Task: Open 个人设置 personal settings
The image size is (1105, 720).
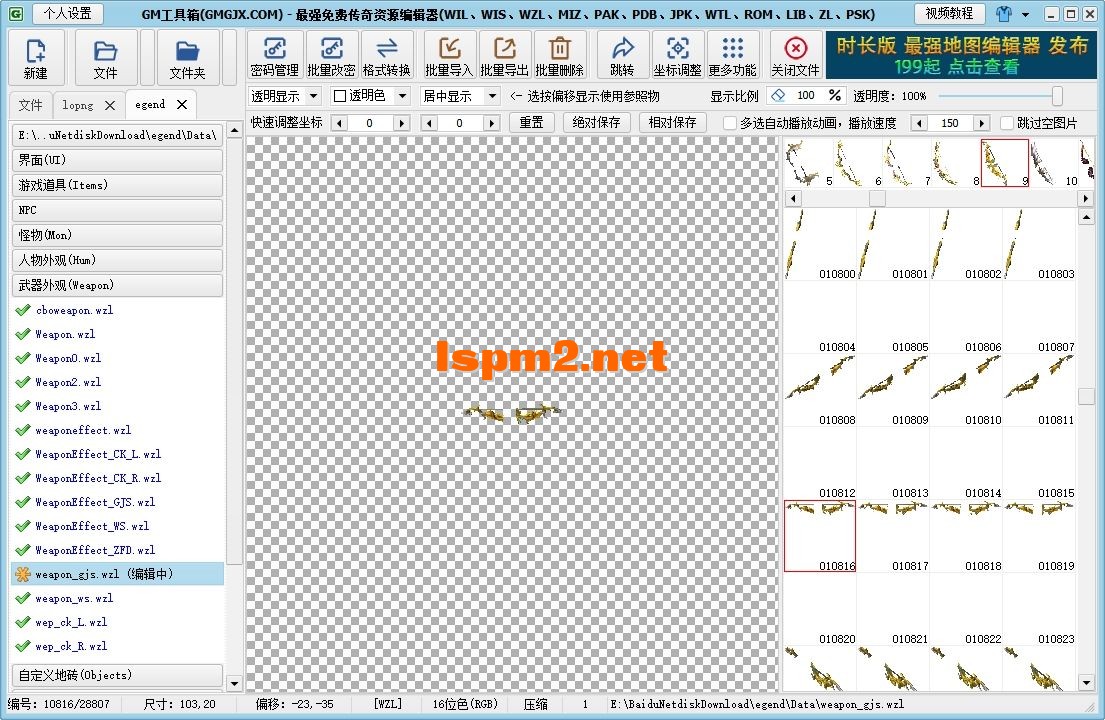Action: coord(67,13)
